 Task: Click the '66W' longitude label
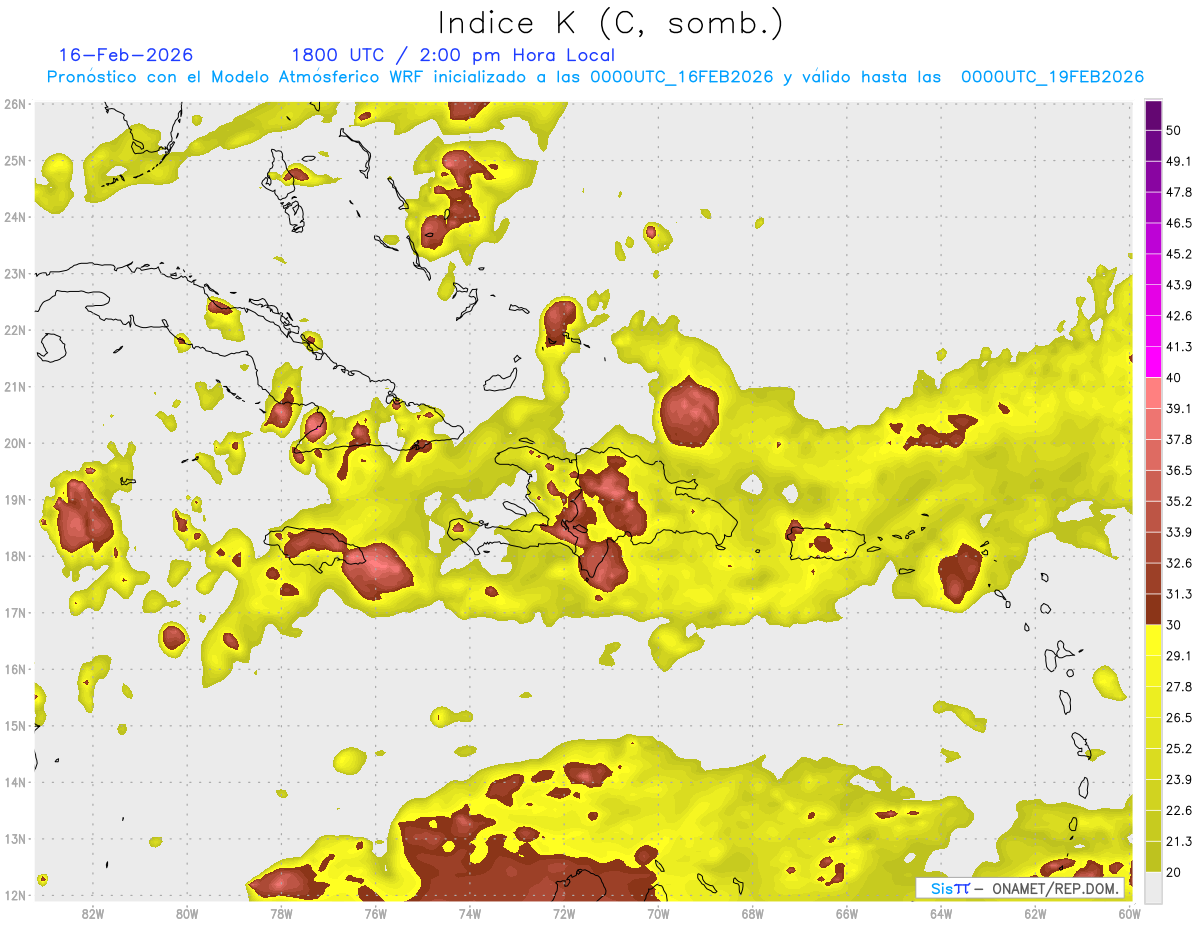(846, 913)
